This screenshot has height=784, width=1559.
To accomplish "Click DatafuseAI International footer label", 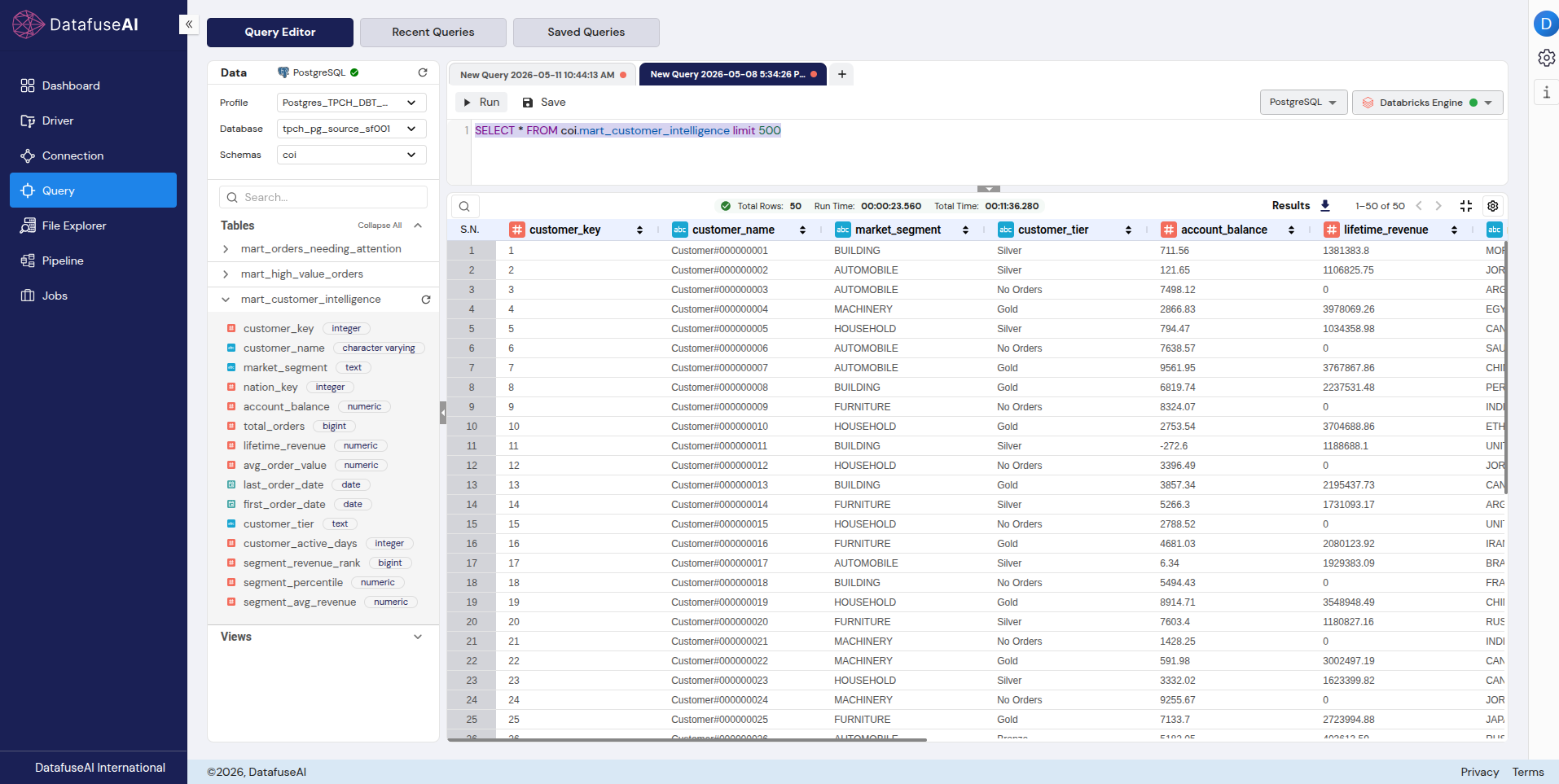I will pos(100,768).
